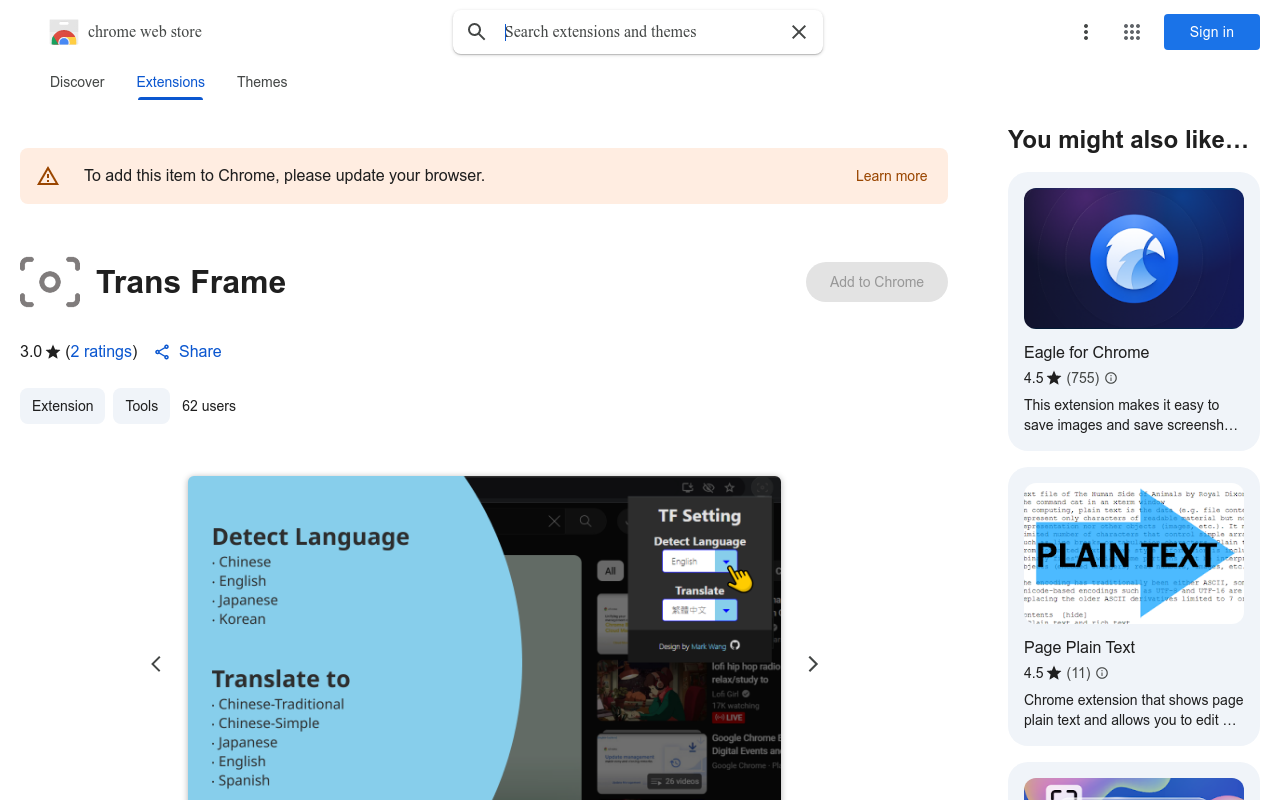This screenshot has height=800, width=1280.
Task: Click the Page Plain Text description text
Action: [x=1134, y=710]
